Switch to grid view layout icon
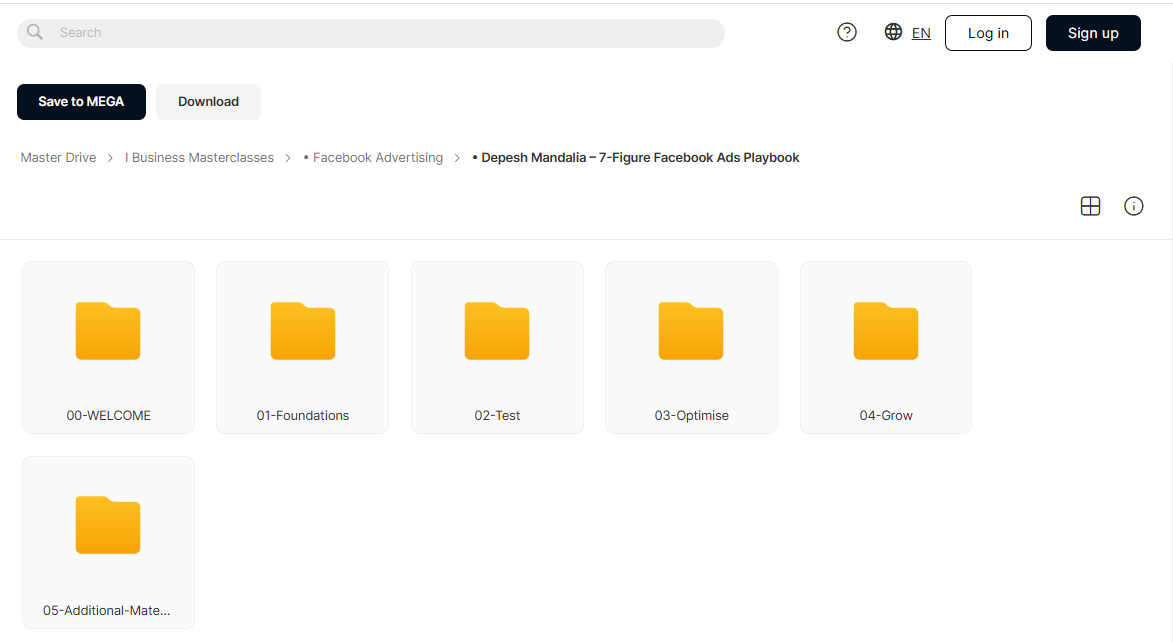The height and width of the screenshot is (642, 1173). click(1091, 206)
